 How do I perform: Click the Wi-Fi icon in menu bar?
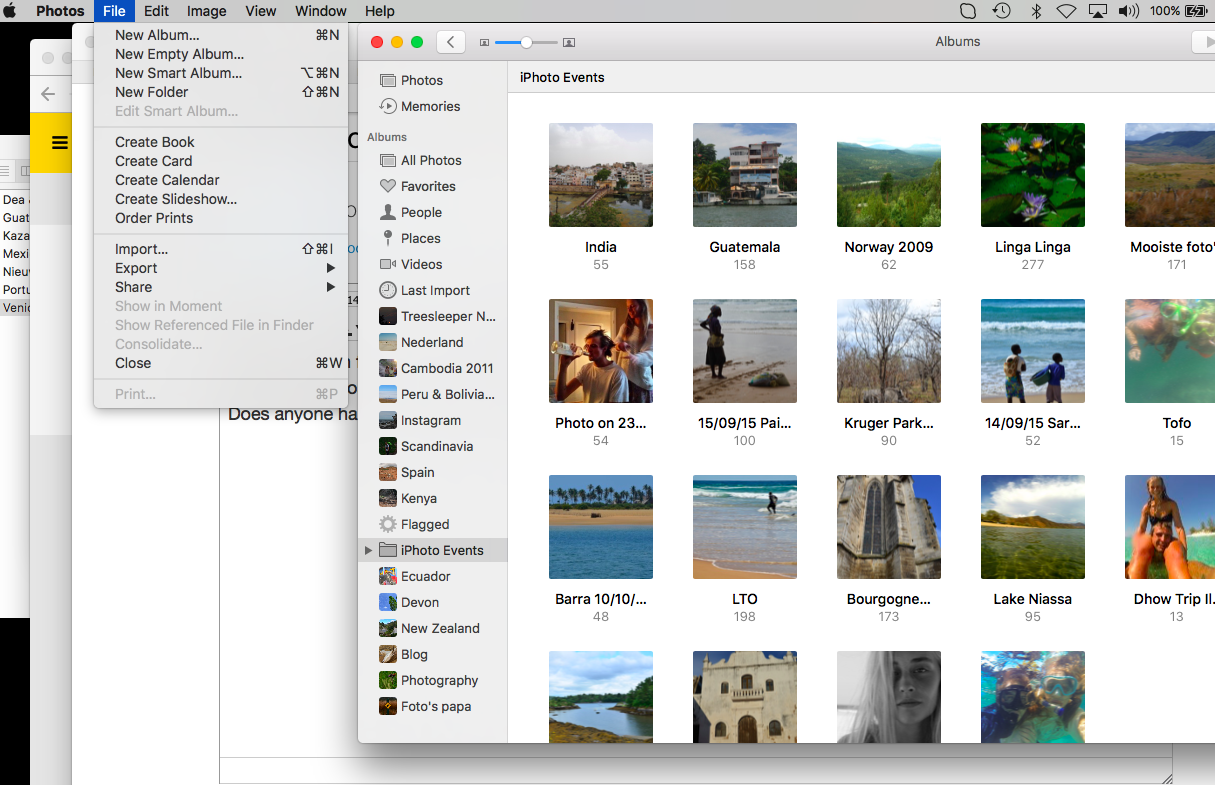pyautogui.click(x=1066, y=11)
